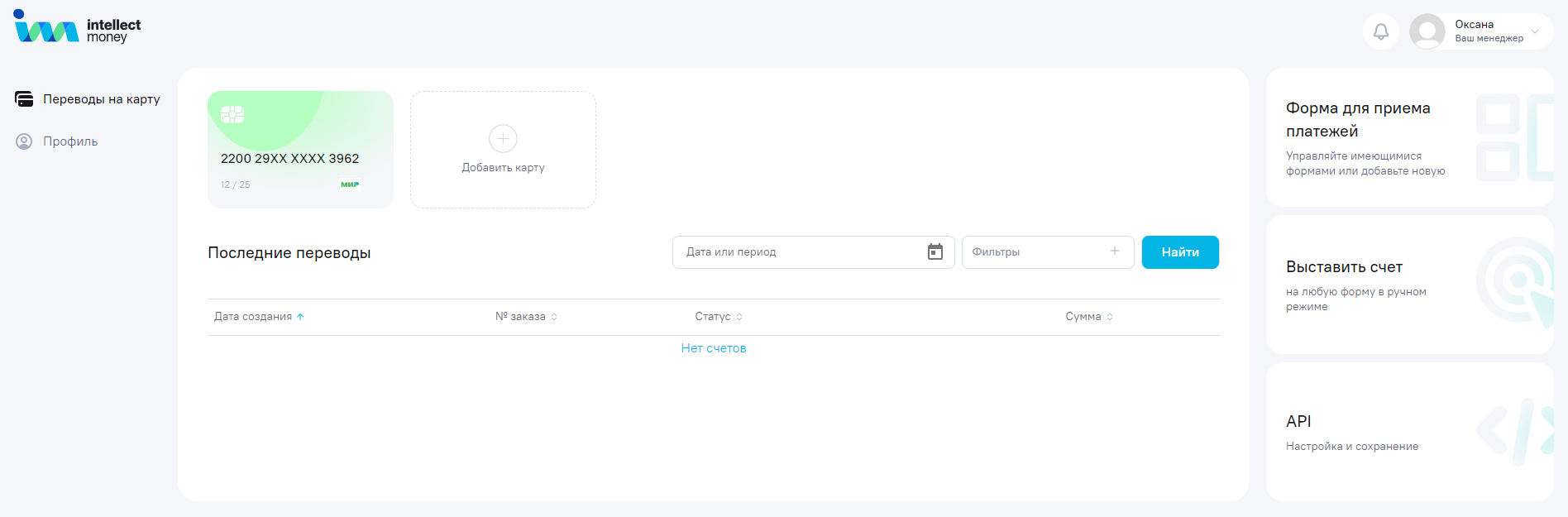Click the Профиль user icon in sidebar

pos(24,141)
